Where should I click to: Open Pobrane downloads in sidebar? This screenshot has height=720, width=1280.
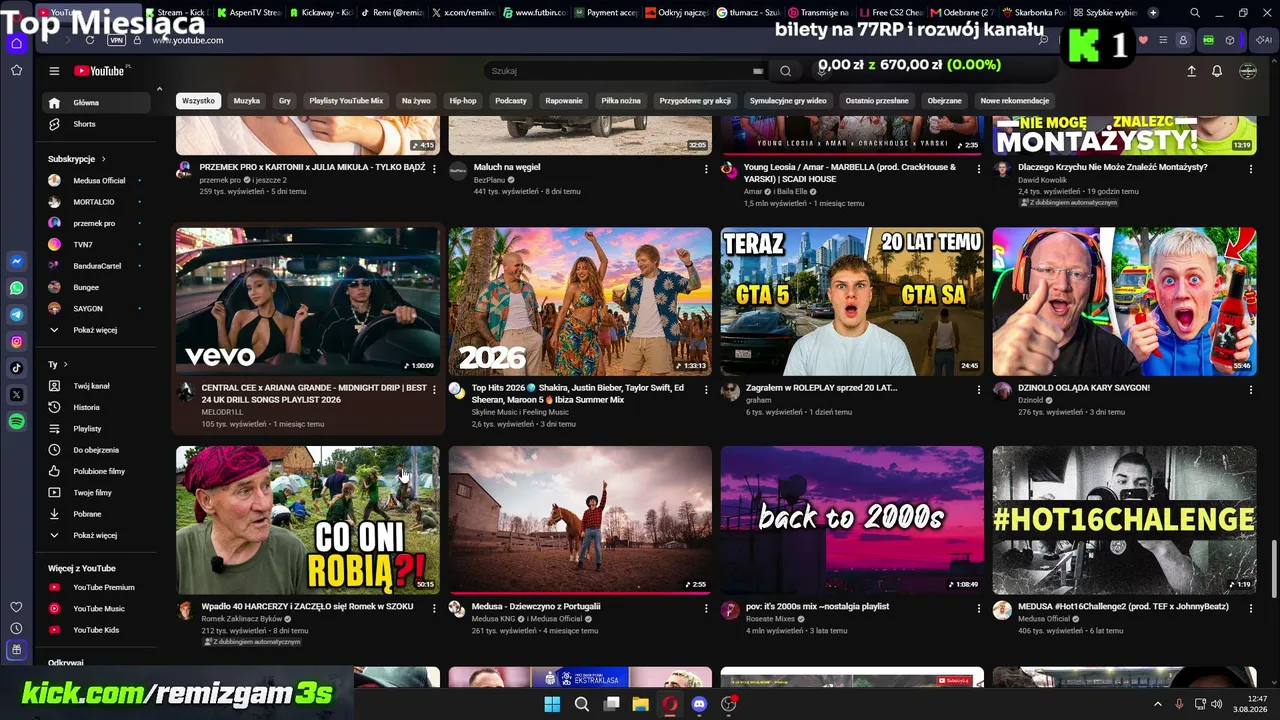click(x=87, y=514)
